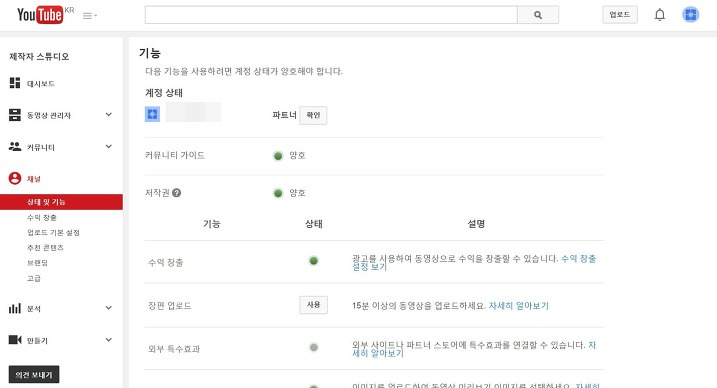Click the 확인 button next to 파트너
Screen dimensions: 717x388
coord(313,115)
